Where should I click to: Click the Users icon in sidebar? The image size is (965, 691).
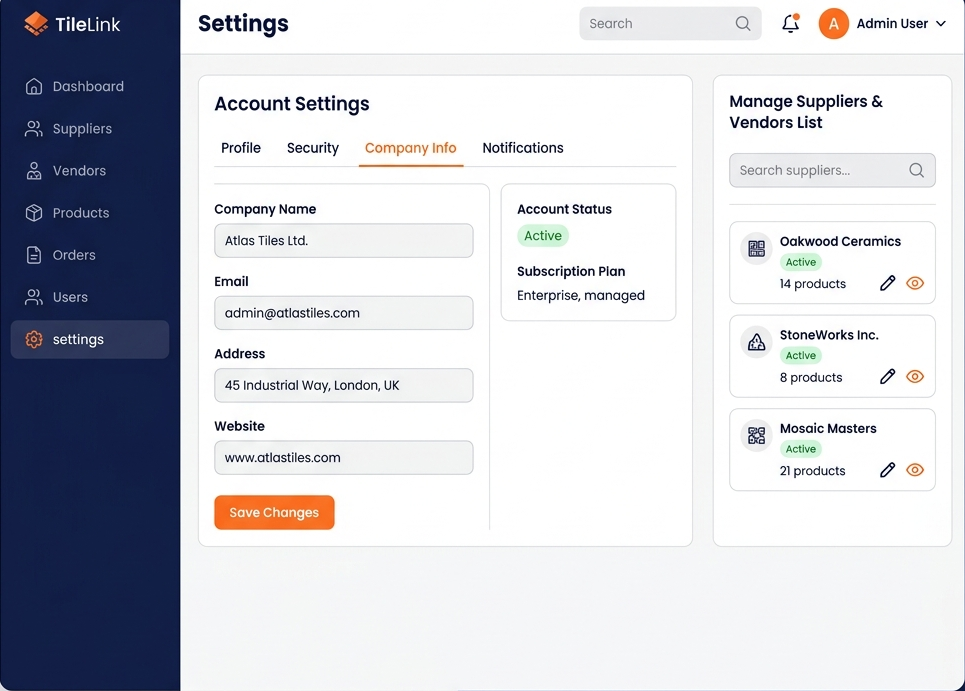click(34, 297)
